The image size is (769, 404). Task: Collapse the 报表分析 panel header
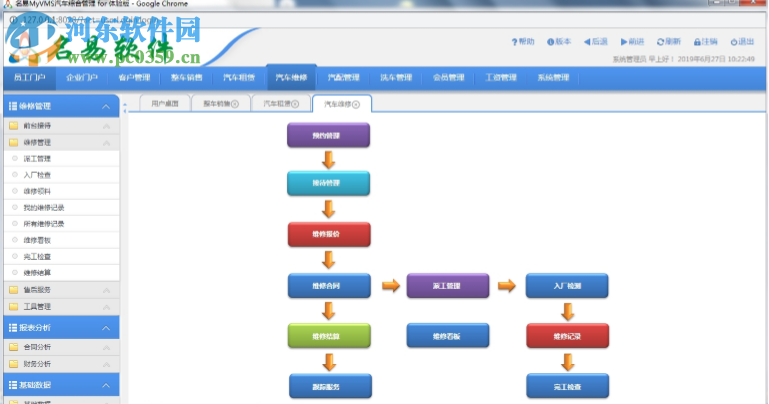(x=61, y=328)
